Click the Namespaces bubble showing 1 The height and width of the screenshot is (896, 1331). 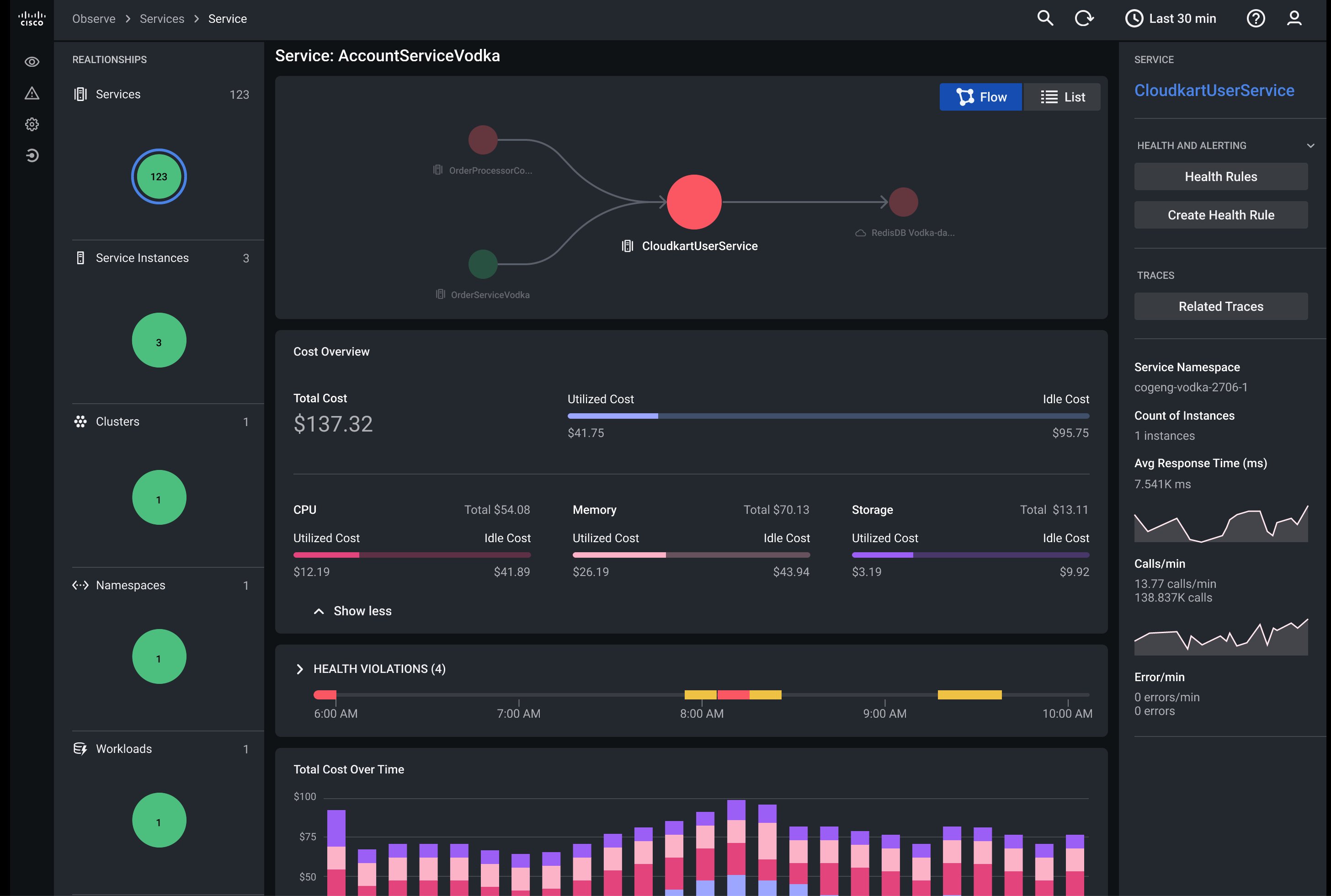[159, 656]
